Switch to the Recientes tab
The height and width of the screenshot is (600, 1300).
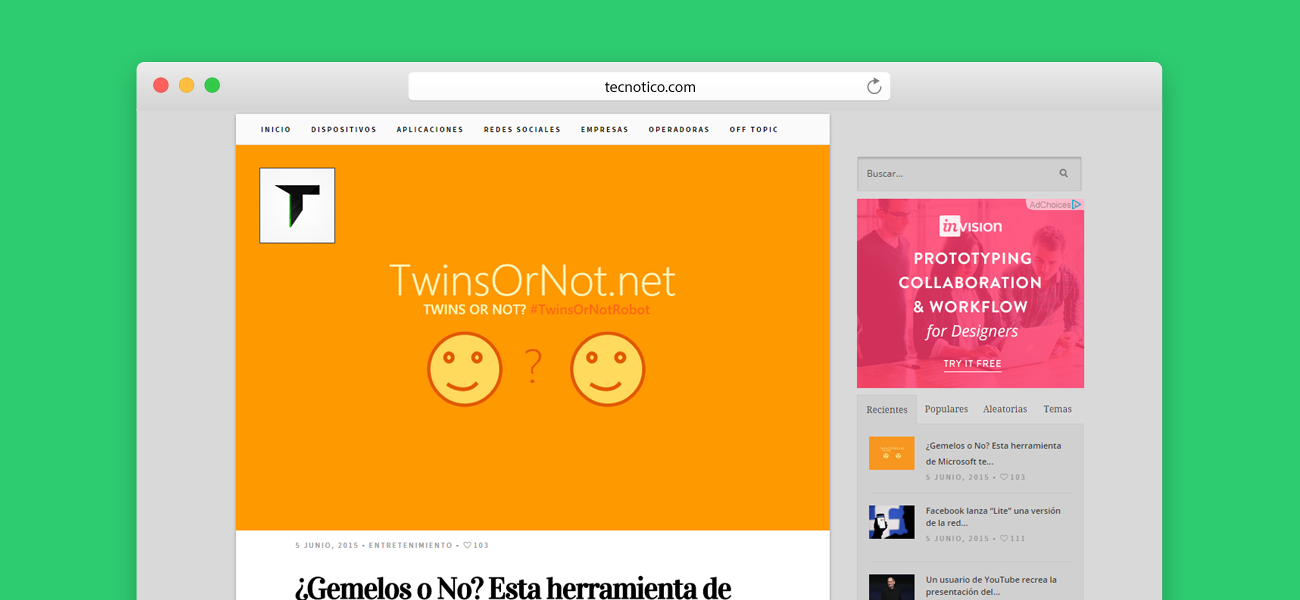pyautogui.click(x=887, y=410)
